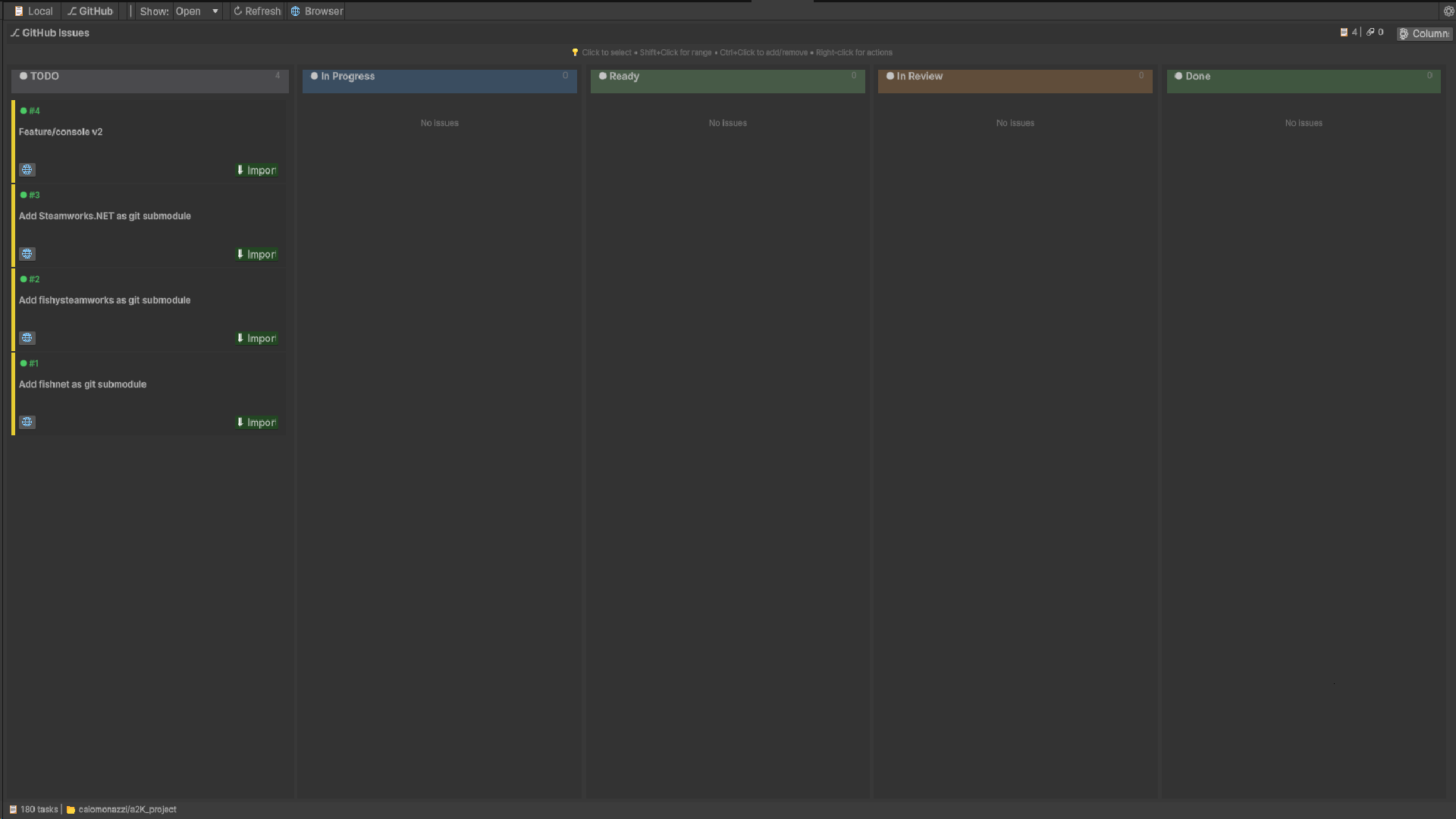Image resolution: width=1456 pixels, height=819 pixels.
Task: Import issue #4 Feature/console v2
Action: click(256, 171)
